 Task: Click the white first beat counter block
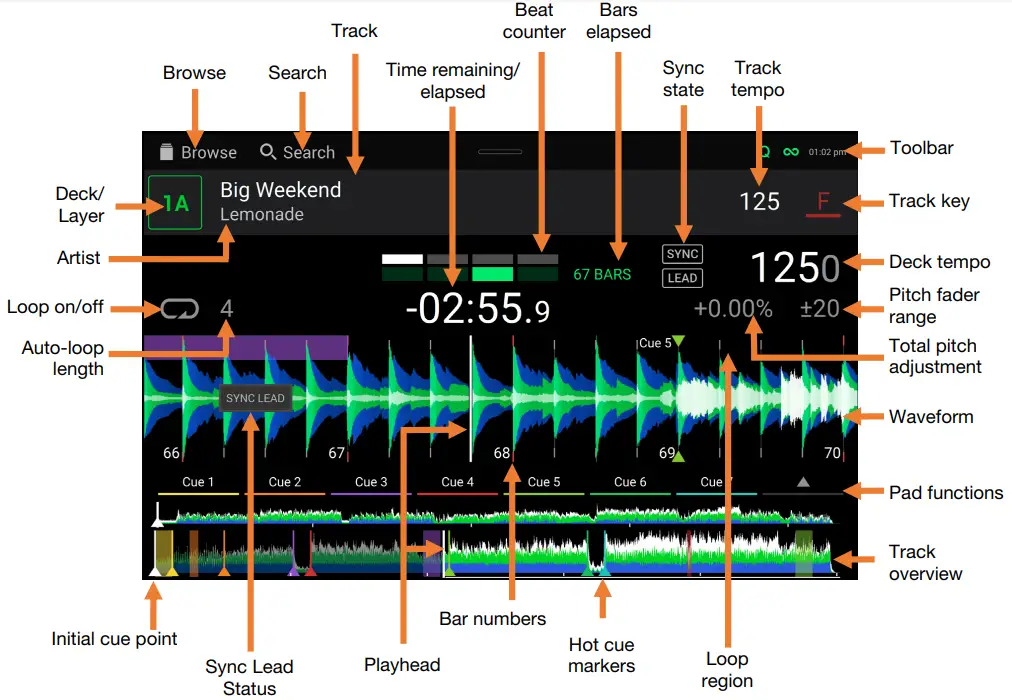(402, 259)
